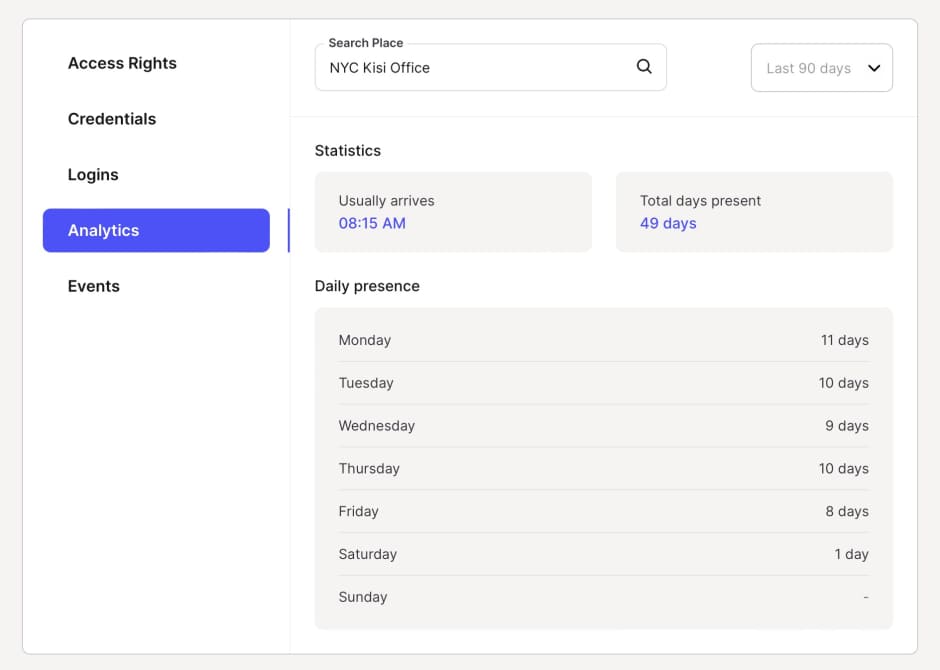Click the 9 days value for Wednesday
The height and width of the screenshot is (670, 940).
tap(846, 425)
